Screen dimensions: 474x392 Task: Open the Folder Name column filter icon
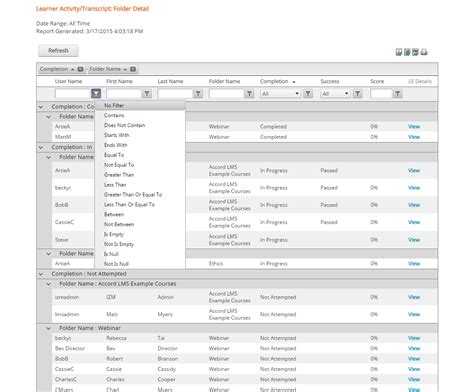(x=249, y=94)
